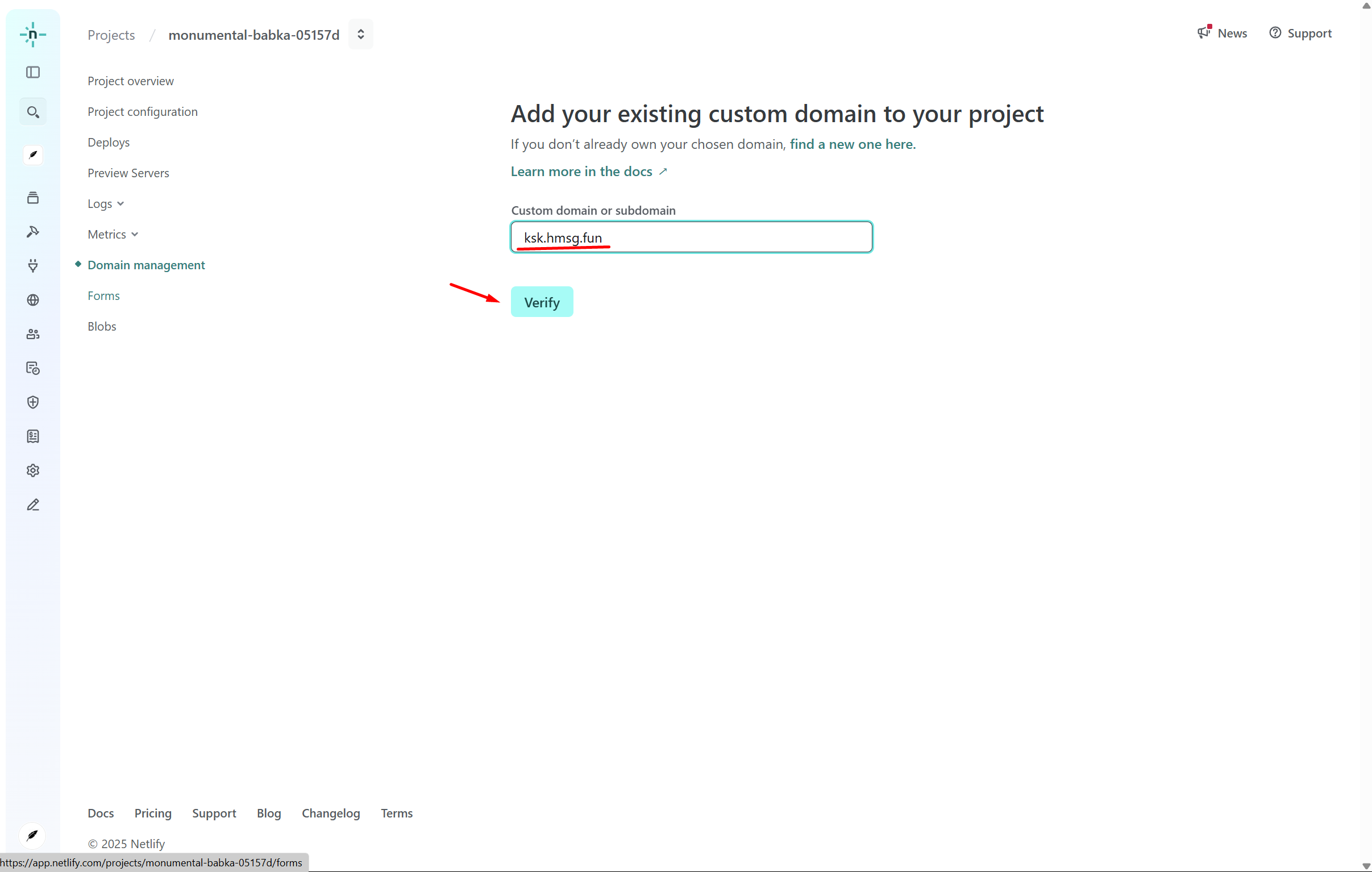The height and width of the screenshot is (872, 1372).
Task: Expand the Metrics submenu
Action: point(112,235)
